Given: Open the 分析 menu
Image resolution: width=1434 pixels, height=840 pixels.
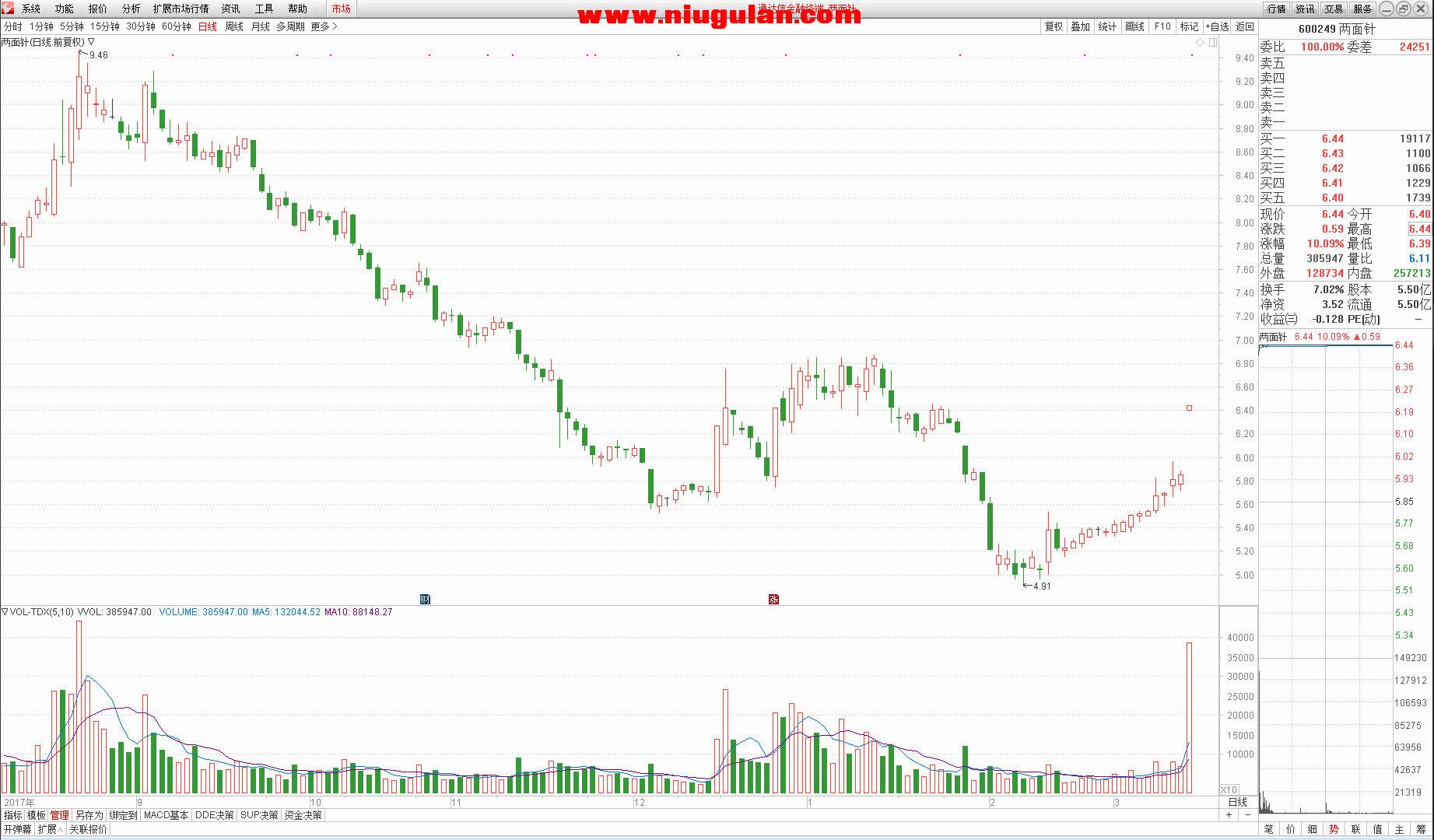Looking at the screenshot, I should click(x=131, y=9).
